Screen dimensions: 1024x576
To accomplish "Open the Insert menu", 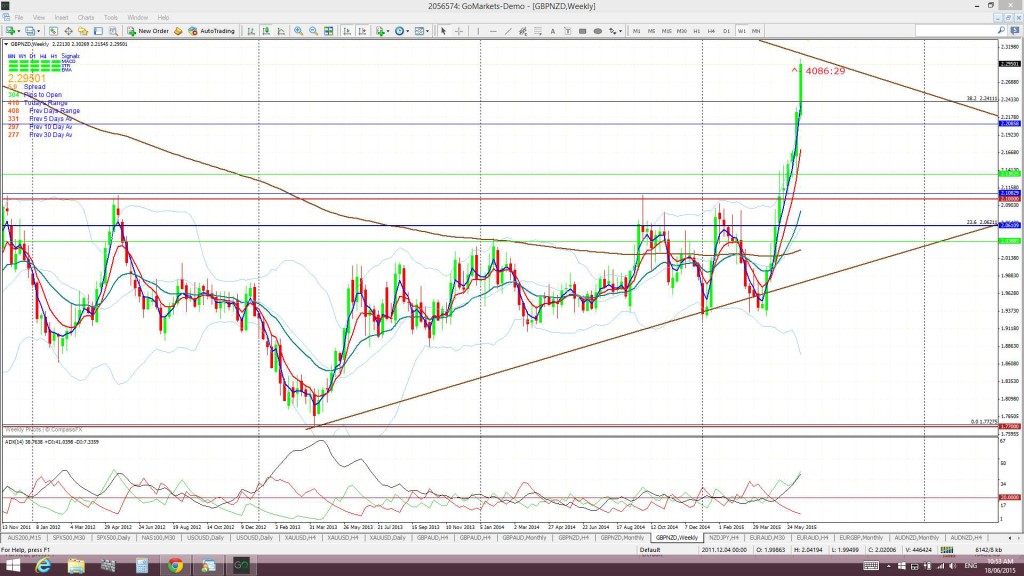I will tap(61, 18).
